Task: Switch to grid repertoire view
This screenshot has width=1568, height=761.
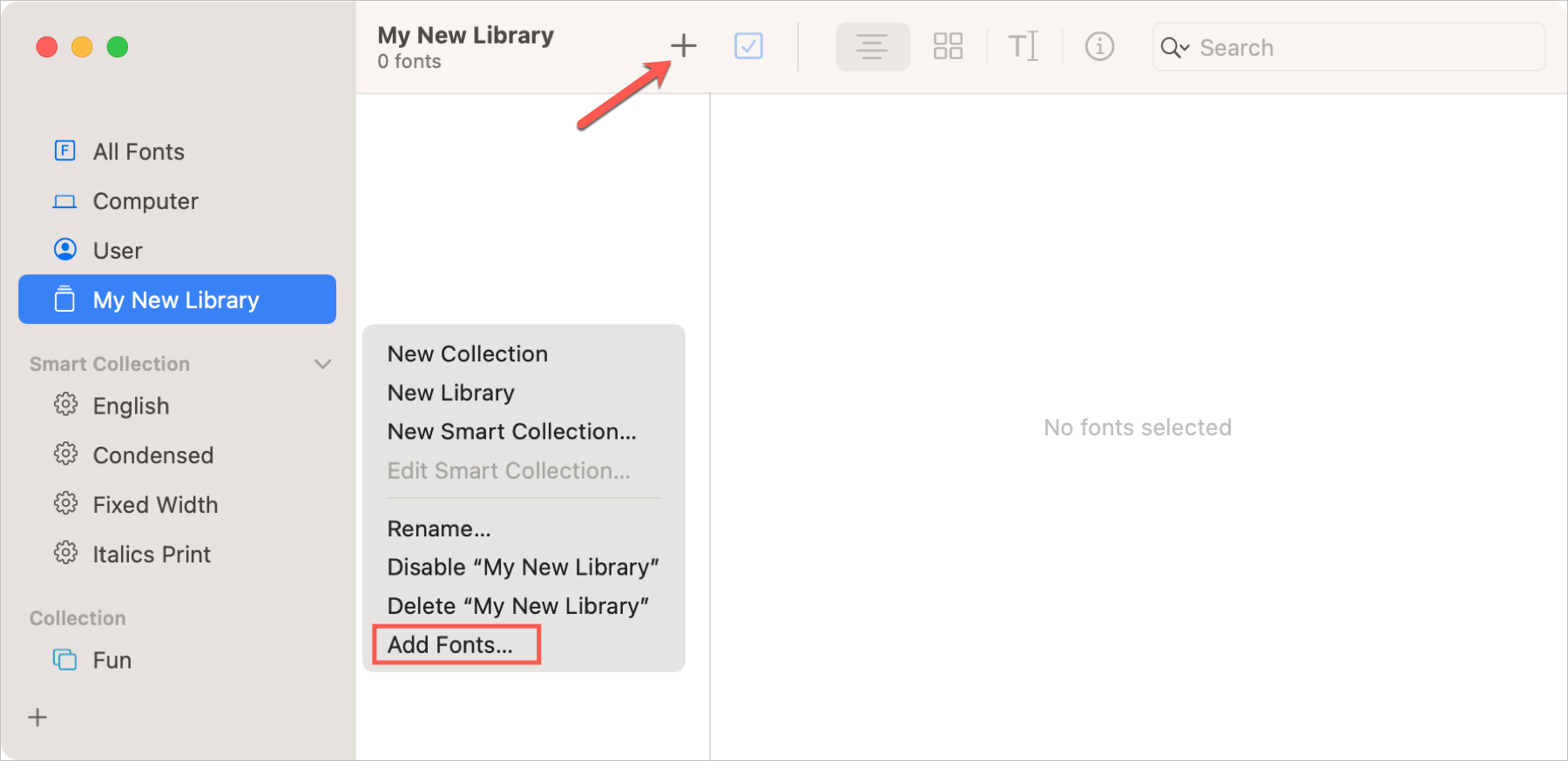Action: (x=948, y=46)
